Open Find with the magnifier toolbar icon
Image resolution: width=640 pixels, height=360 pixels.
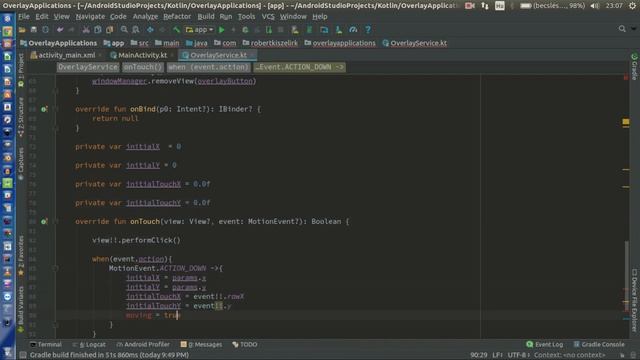[124, 30]
